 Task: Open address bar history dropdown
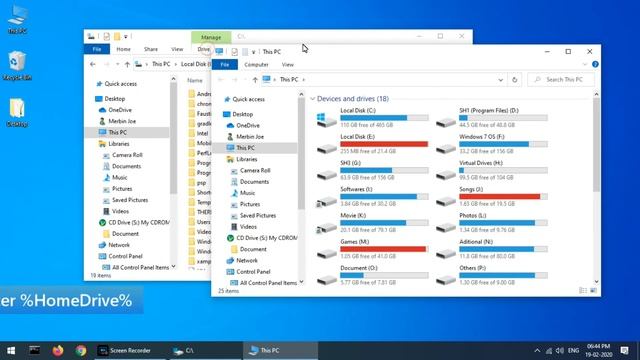coord(500,80)
